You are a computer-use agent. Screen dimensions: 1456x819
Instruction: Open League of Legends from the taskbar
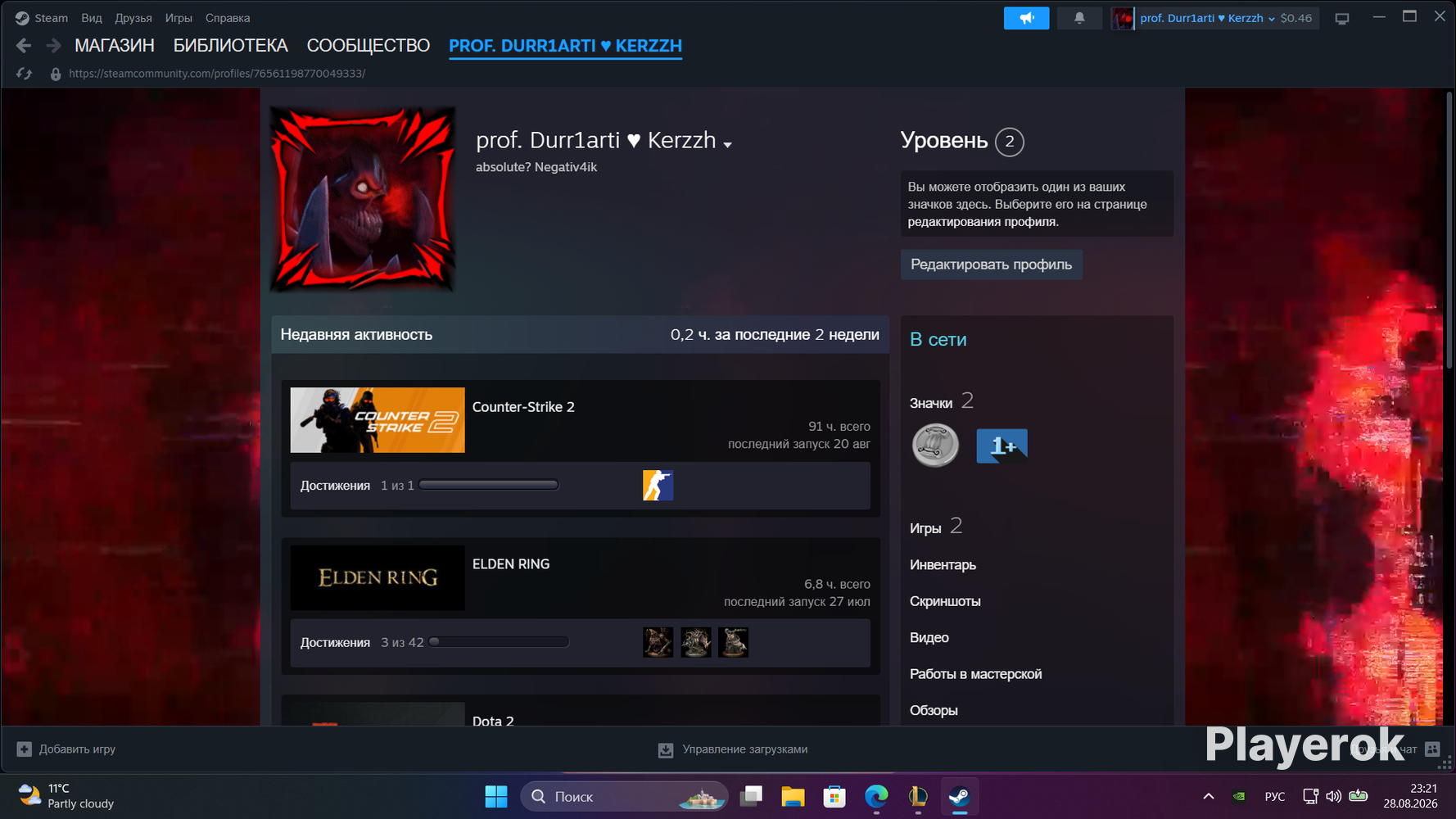(x=918, y=796)
